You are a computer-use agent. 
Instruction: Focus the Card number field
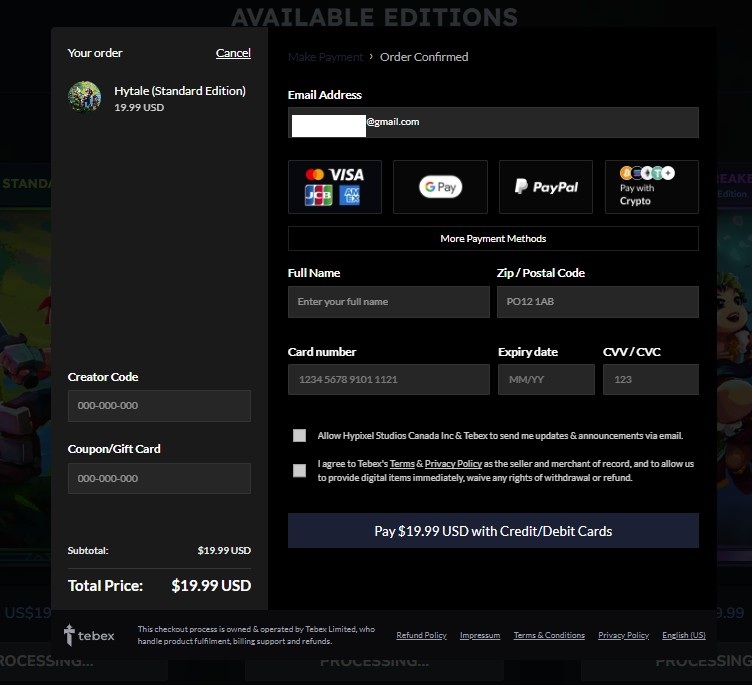(388, 379)
